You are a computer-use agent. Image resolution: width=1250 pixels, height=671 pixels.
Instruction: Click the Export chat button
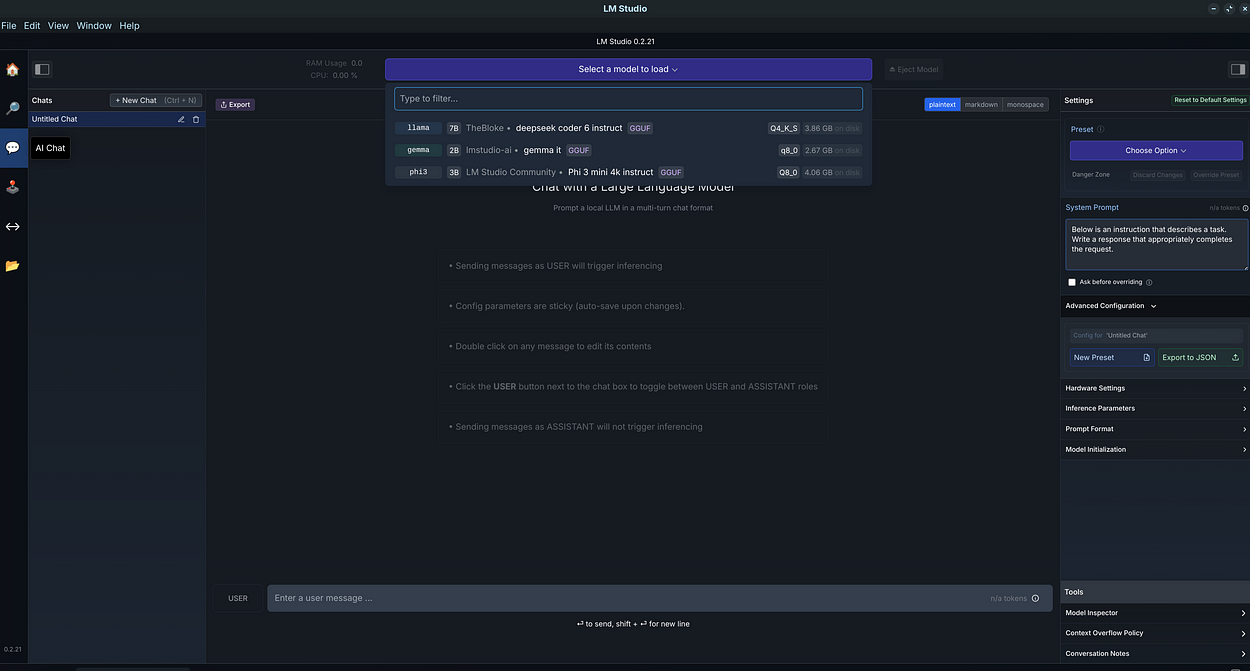coord(235,104)
